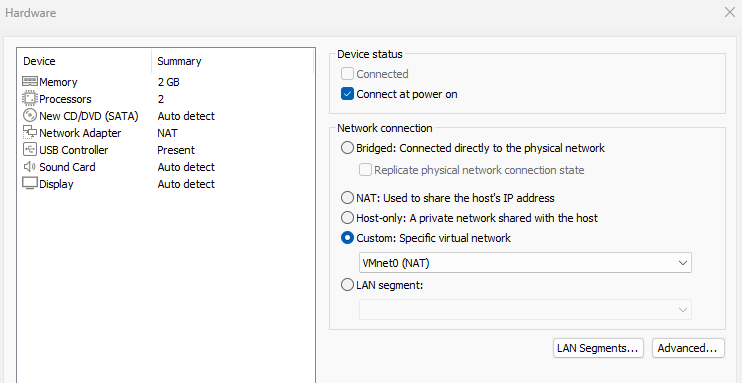Choose the NAT network option
Screen dimensions: 742x383
pos(347,197)
